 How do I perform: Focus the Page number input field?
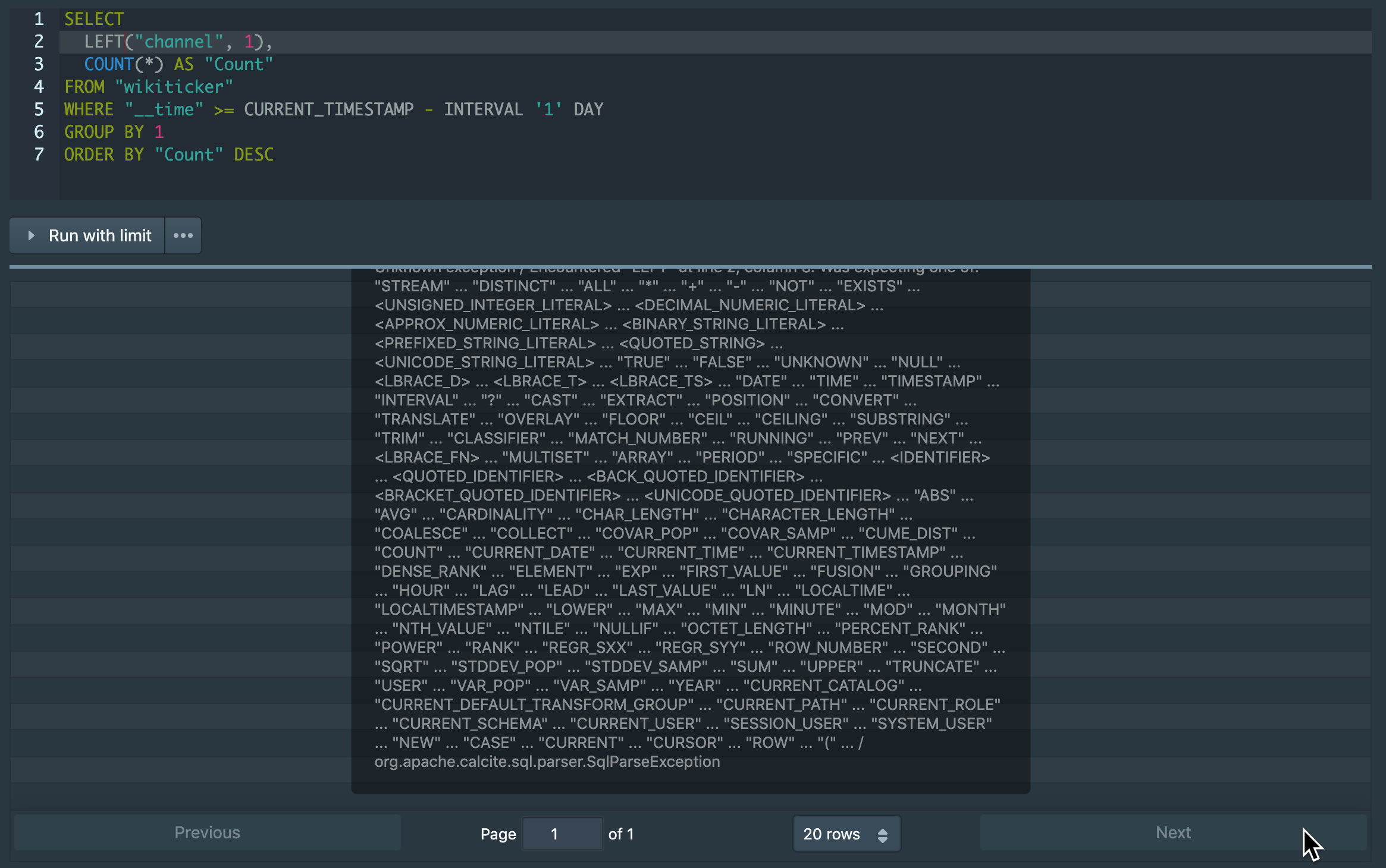(562, 834)
